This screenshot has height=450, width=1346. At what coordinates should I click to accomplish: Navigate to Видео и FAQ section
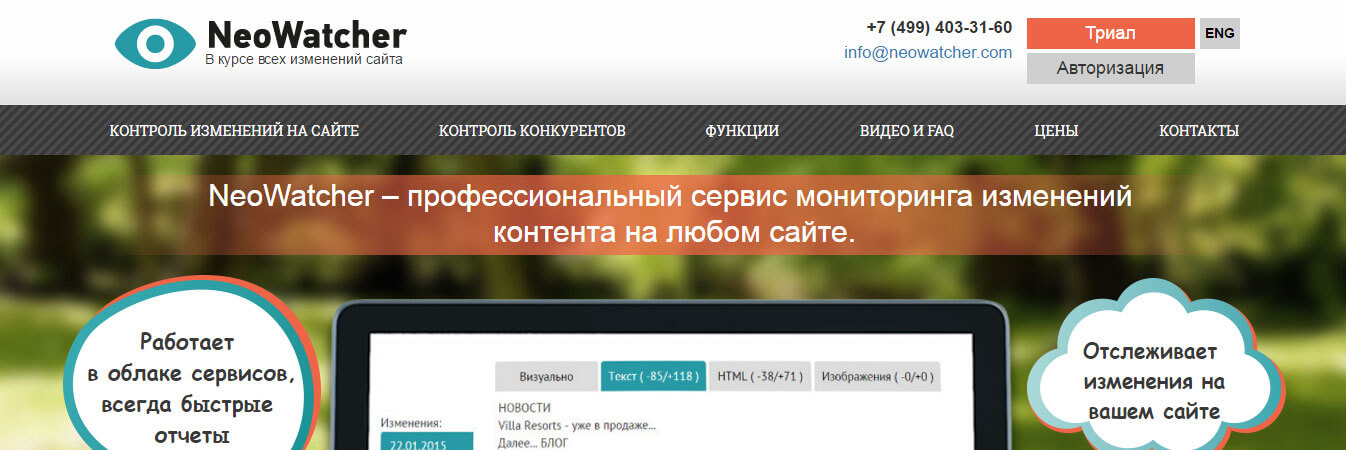click(x=906, y=131)
